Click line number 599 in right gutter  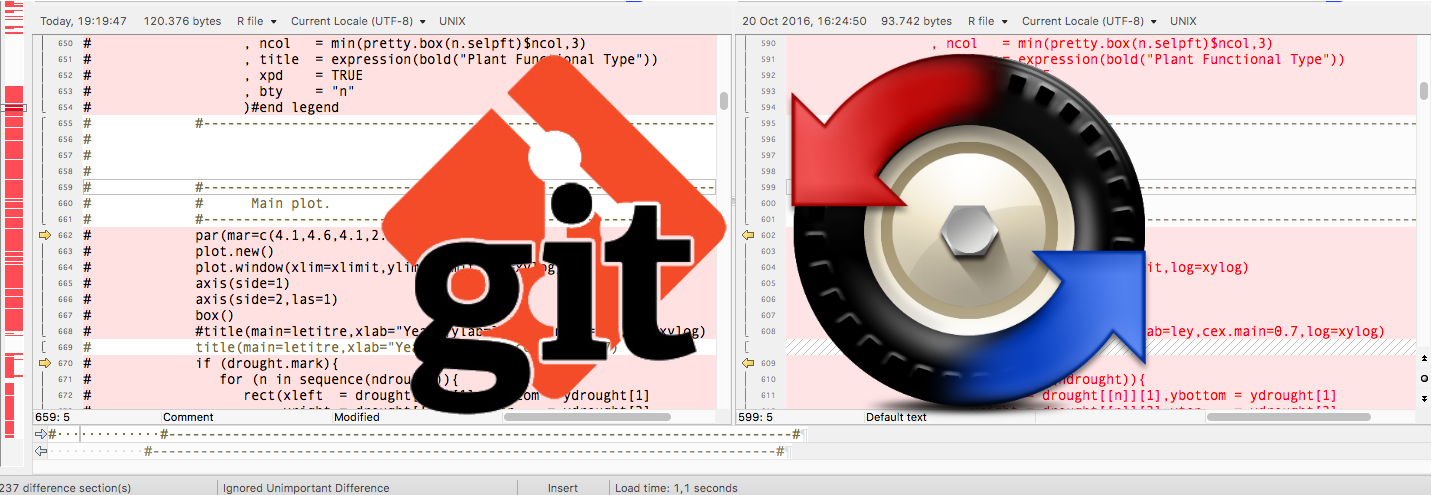pos(768,187)
